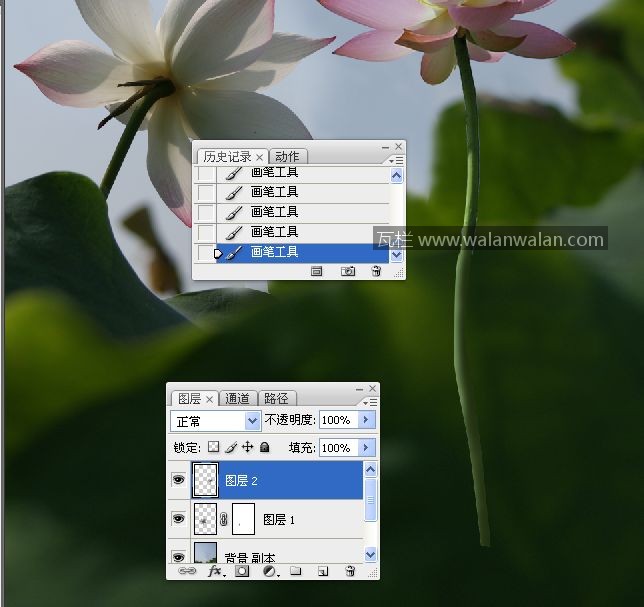Select the 图层 1 layer name
The width and height of the screenshot is (644, 607).
[279, 520]
